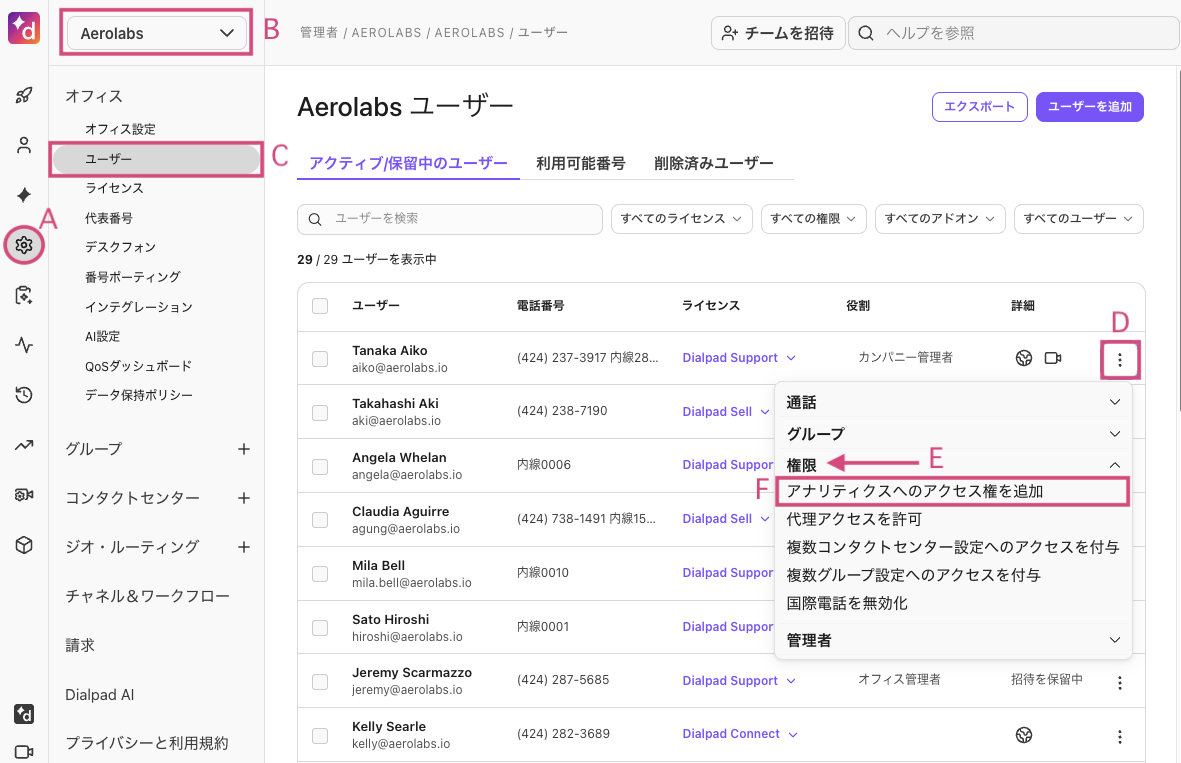The width and height of the screenshot is (1181, 763).
Task: Click inside the ユーザーを検索 search field
Action: 449,218
